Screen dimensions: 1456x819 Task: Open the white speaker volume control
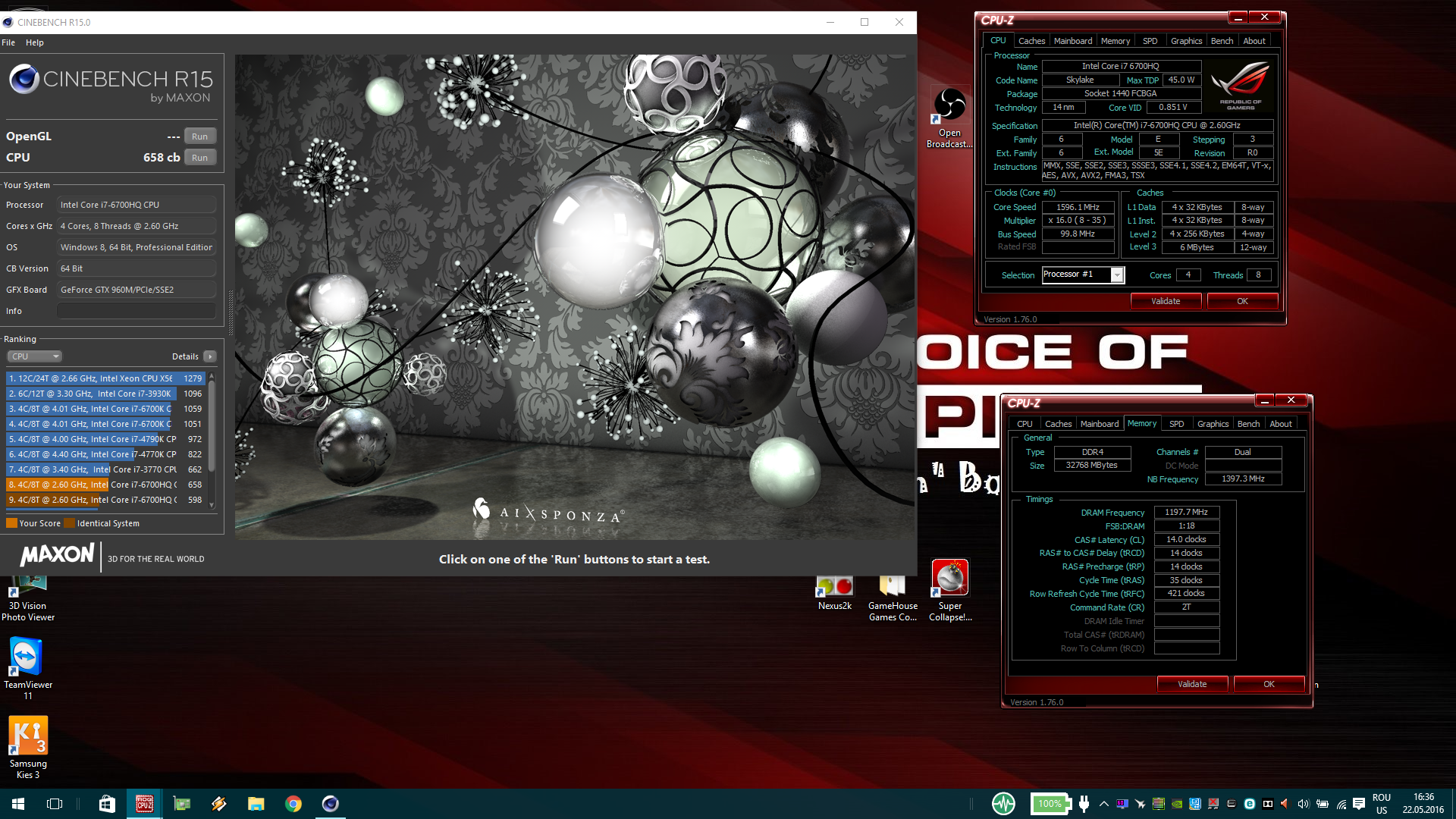pos(1304,804)
